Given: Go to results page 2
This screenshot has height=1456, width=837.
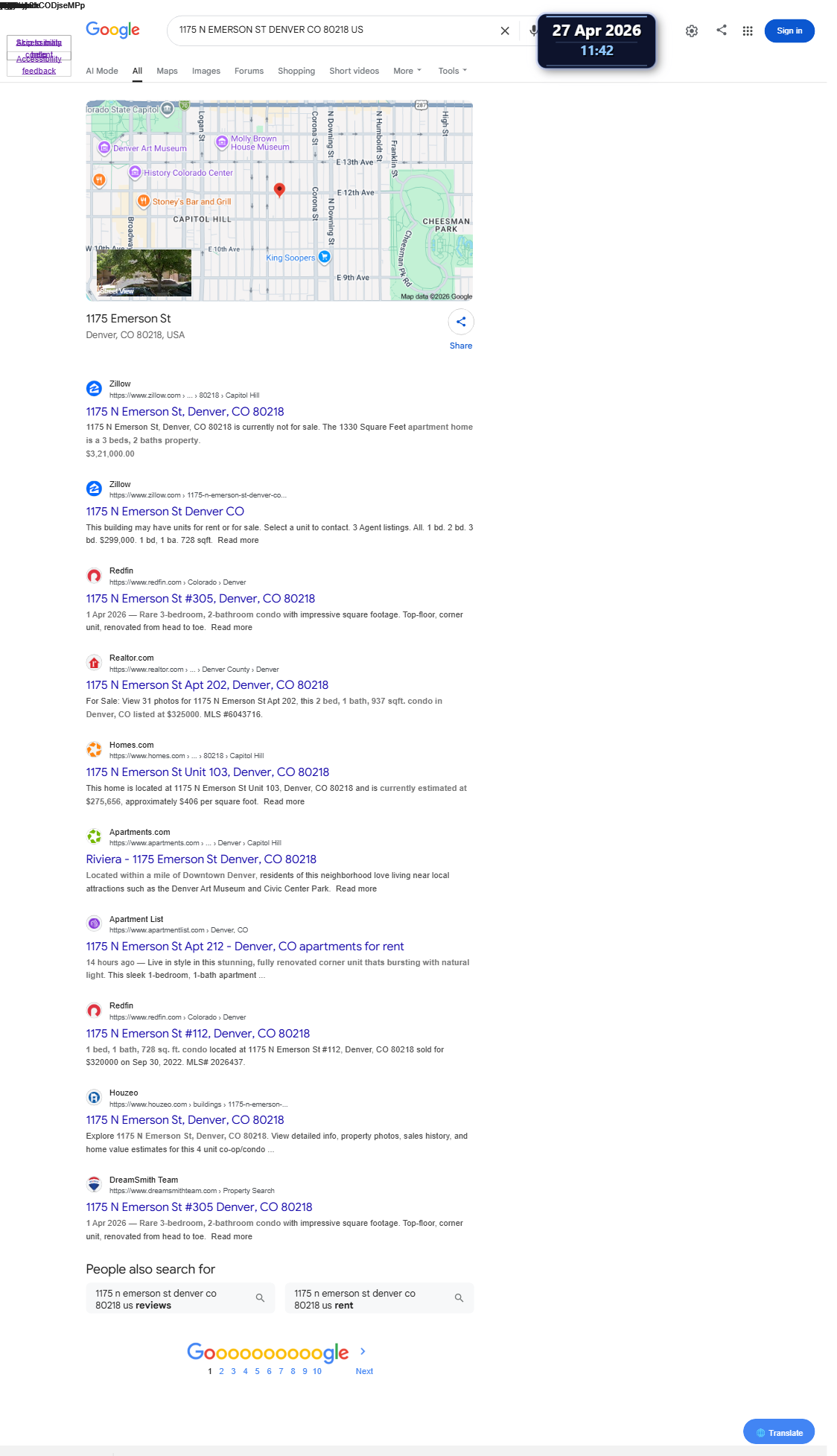Looking at the screenshot, I should tap(221, 1371).
